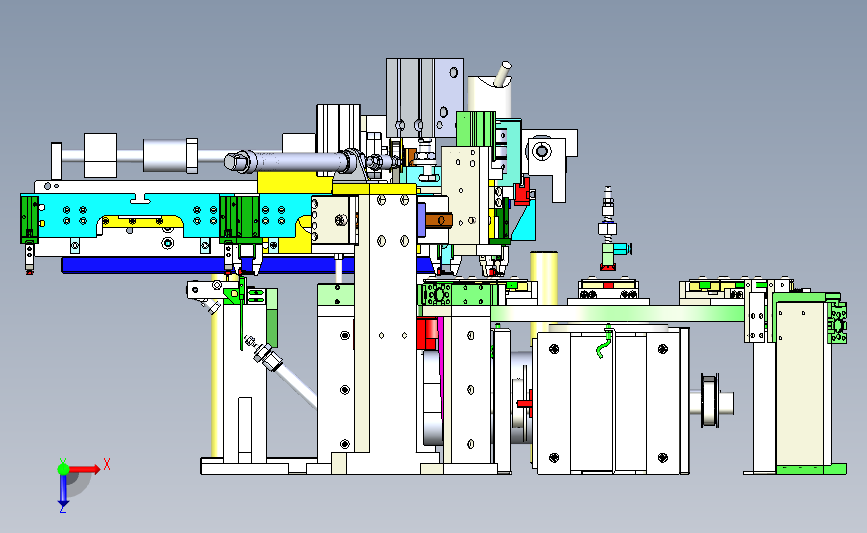Viewport: 867px width, 533px height.
Task: Pick the diagonal tube's hex fitting
Action: coord(268,359)
